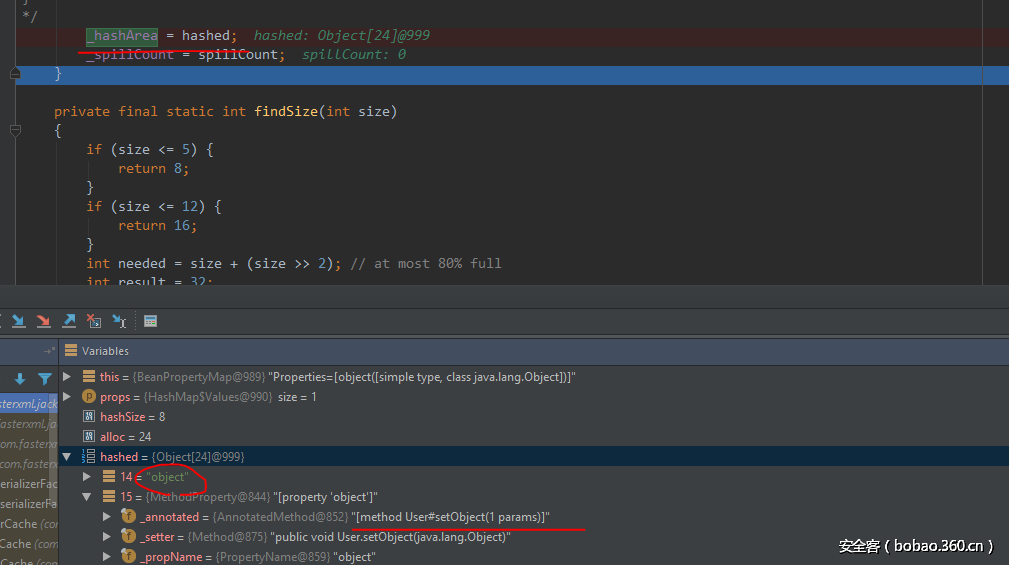Click the Drop Frame icon

93,321
